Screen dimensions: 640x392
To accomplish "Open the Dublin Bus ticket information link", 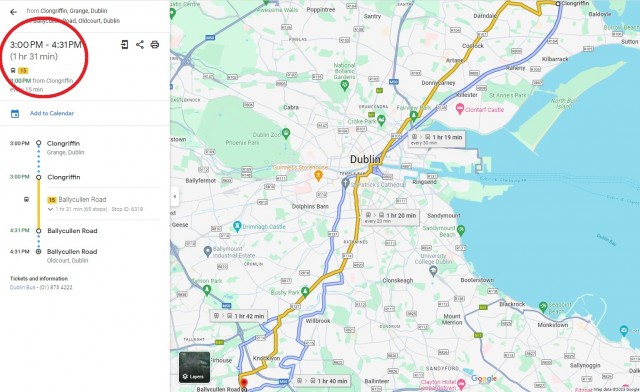I will pyautogui.click(x=22, y=287).
